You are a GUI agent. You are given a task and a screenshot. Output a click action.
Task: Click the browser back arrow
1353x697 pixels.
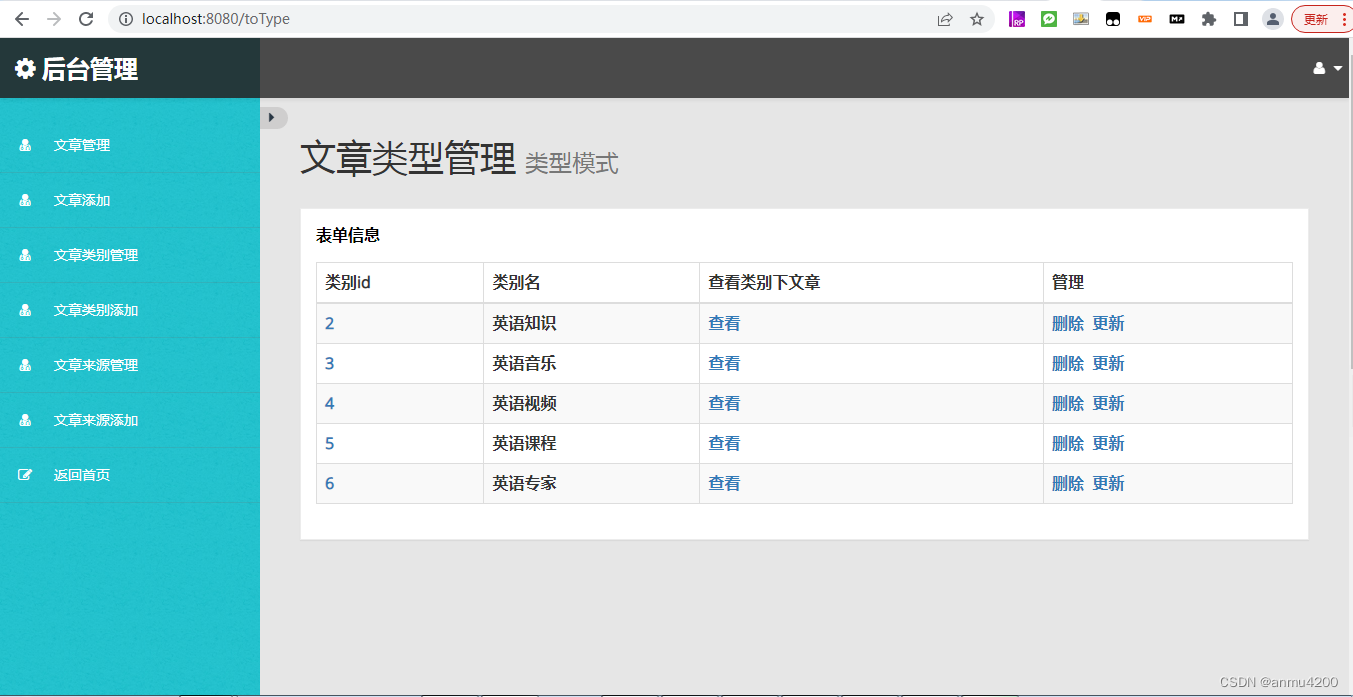tap(22, 19)
